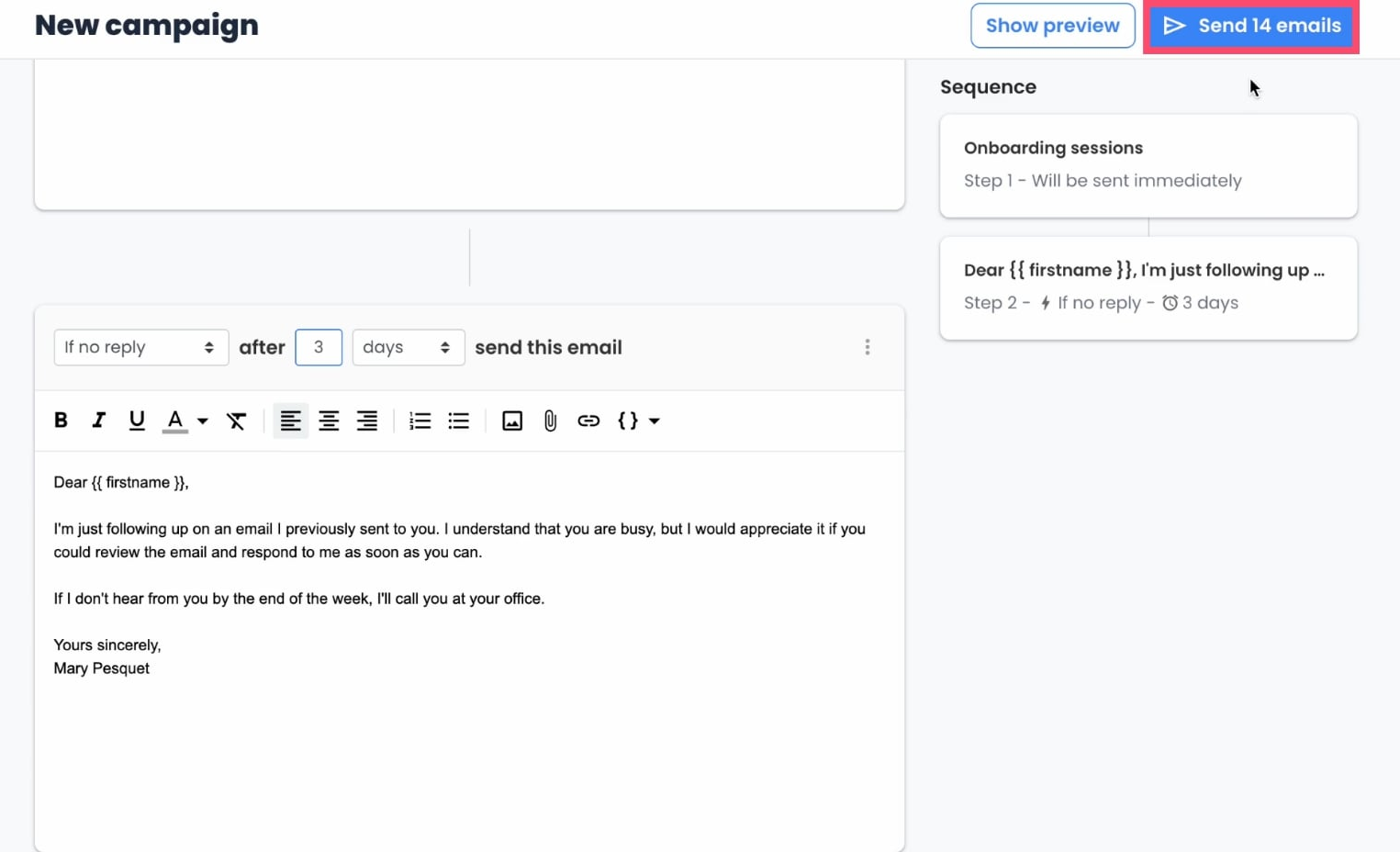Screen dimensions: 1400x852
Task: Center align the text
Action: [x=329, y=420]
